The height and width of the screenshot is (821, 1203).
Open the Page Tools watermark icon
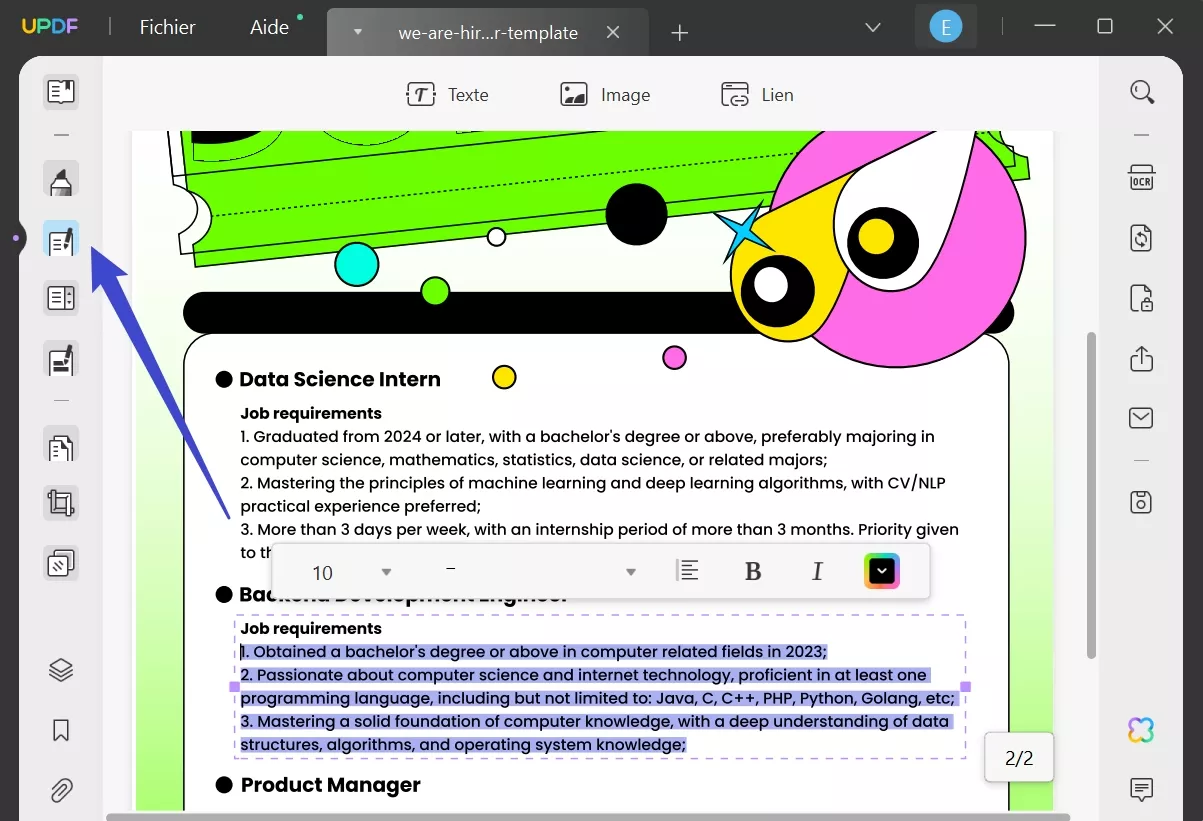[x=61, y=563]
